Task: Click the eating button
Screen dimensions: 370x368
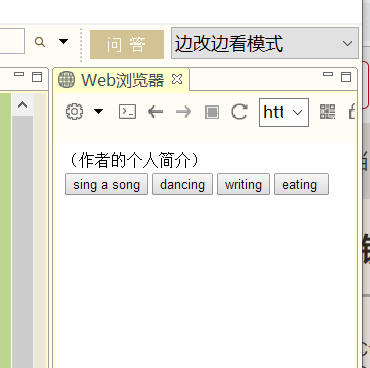Action: [301, 184]
